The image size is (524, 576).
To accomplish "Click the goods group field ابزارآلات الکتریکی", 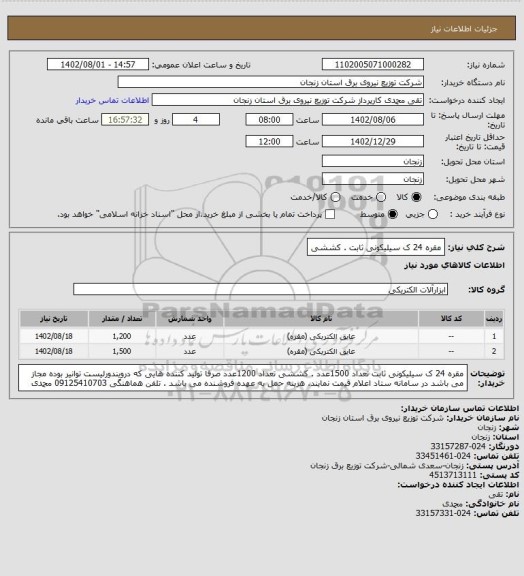I will point(260,289).
